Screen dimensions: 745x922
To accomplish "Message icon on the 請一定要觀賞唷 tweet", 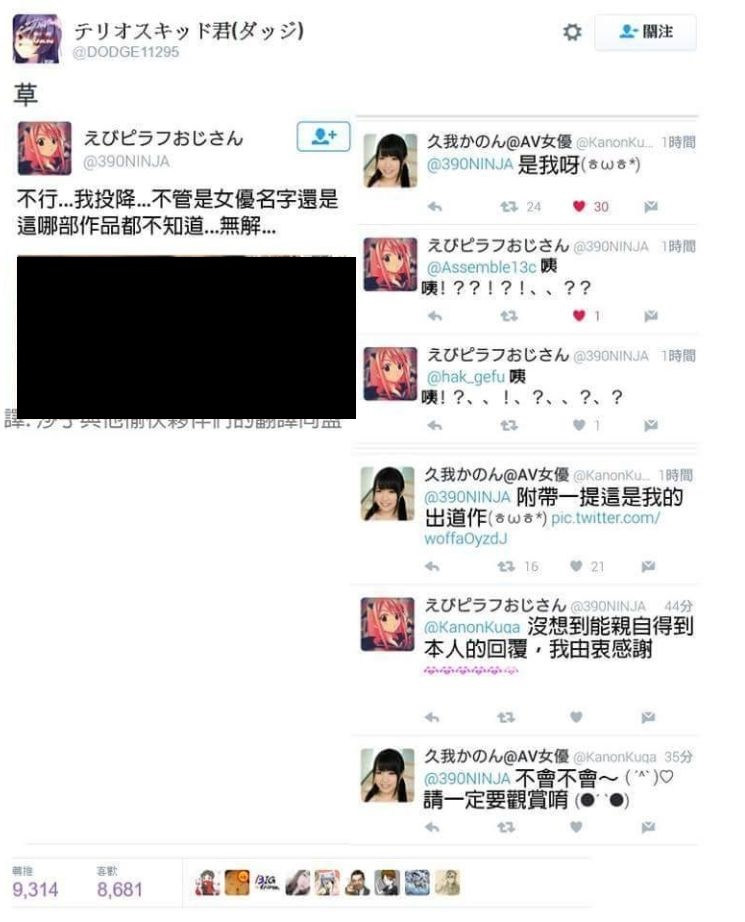I will (x=648, y=827).
